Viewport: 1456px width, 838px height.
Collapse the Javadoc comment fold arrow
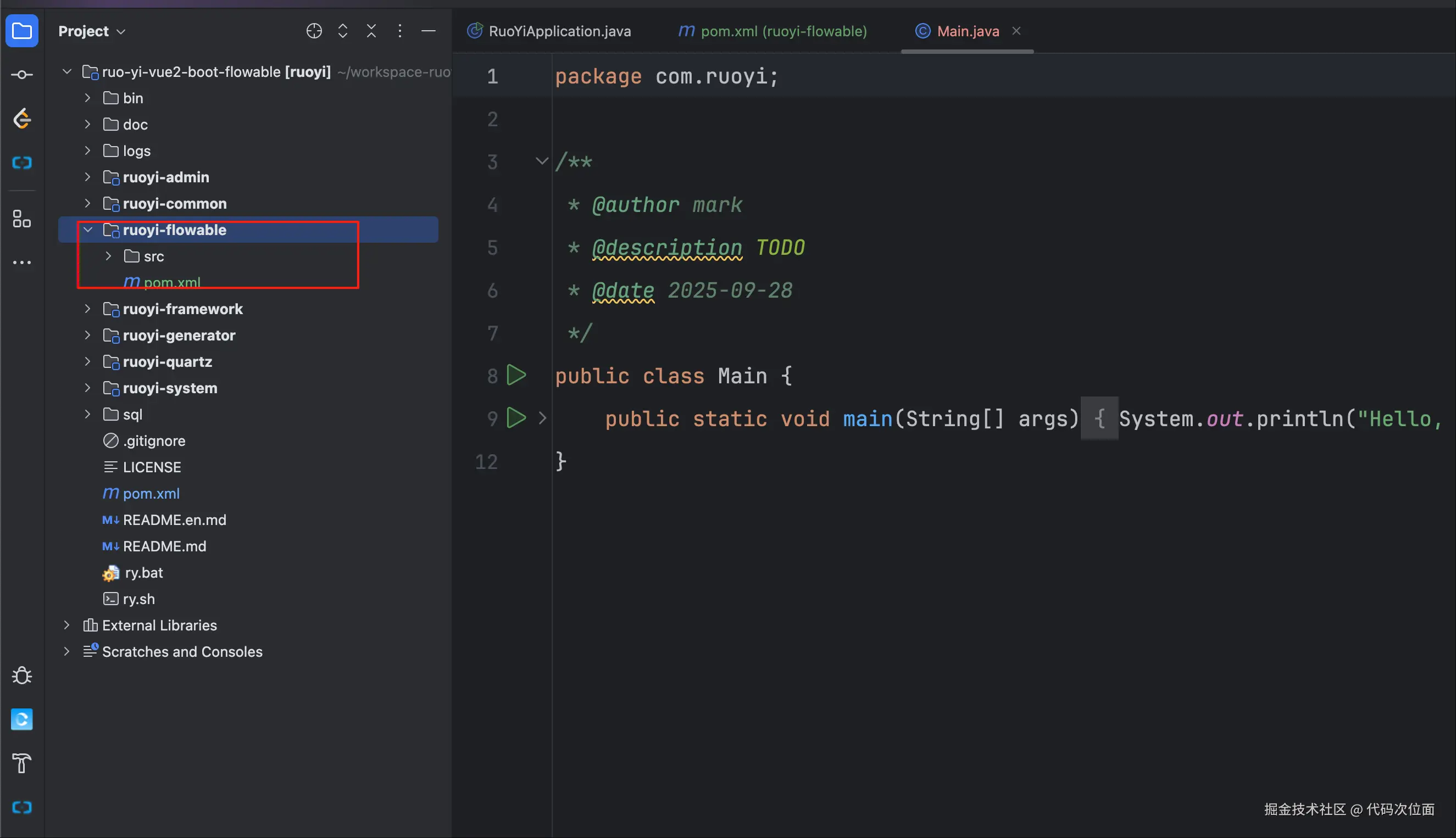coord(541,161)
